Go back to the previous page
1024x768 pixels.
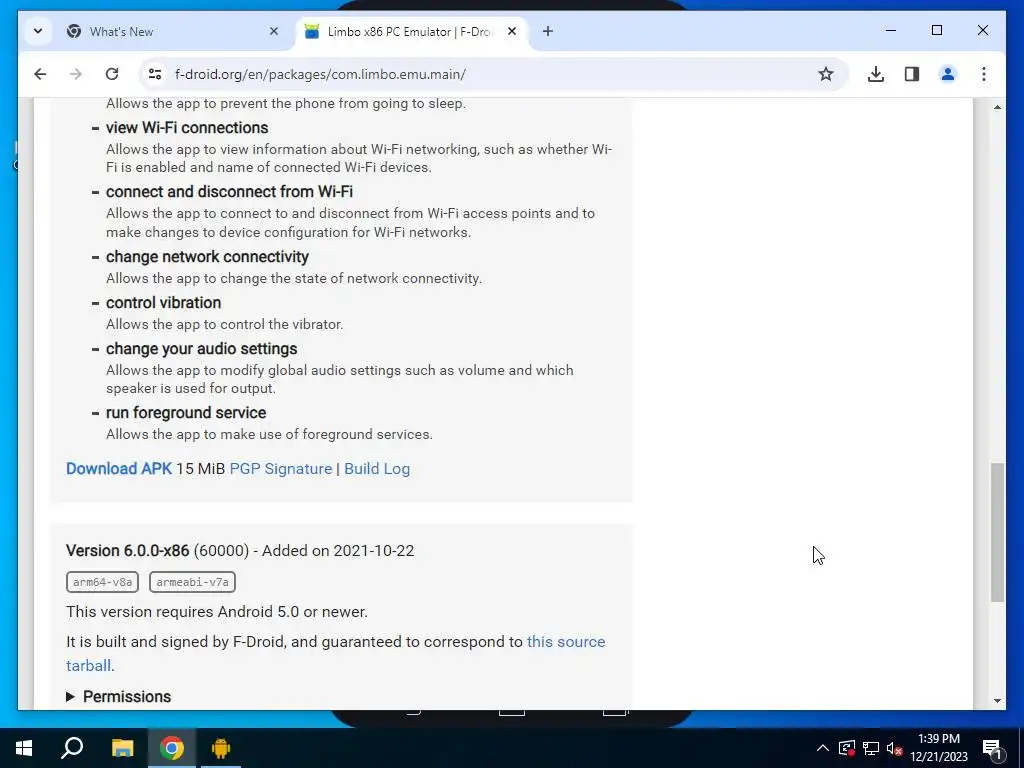click(x=40, y=74)
